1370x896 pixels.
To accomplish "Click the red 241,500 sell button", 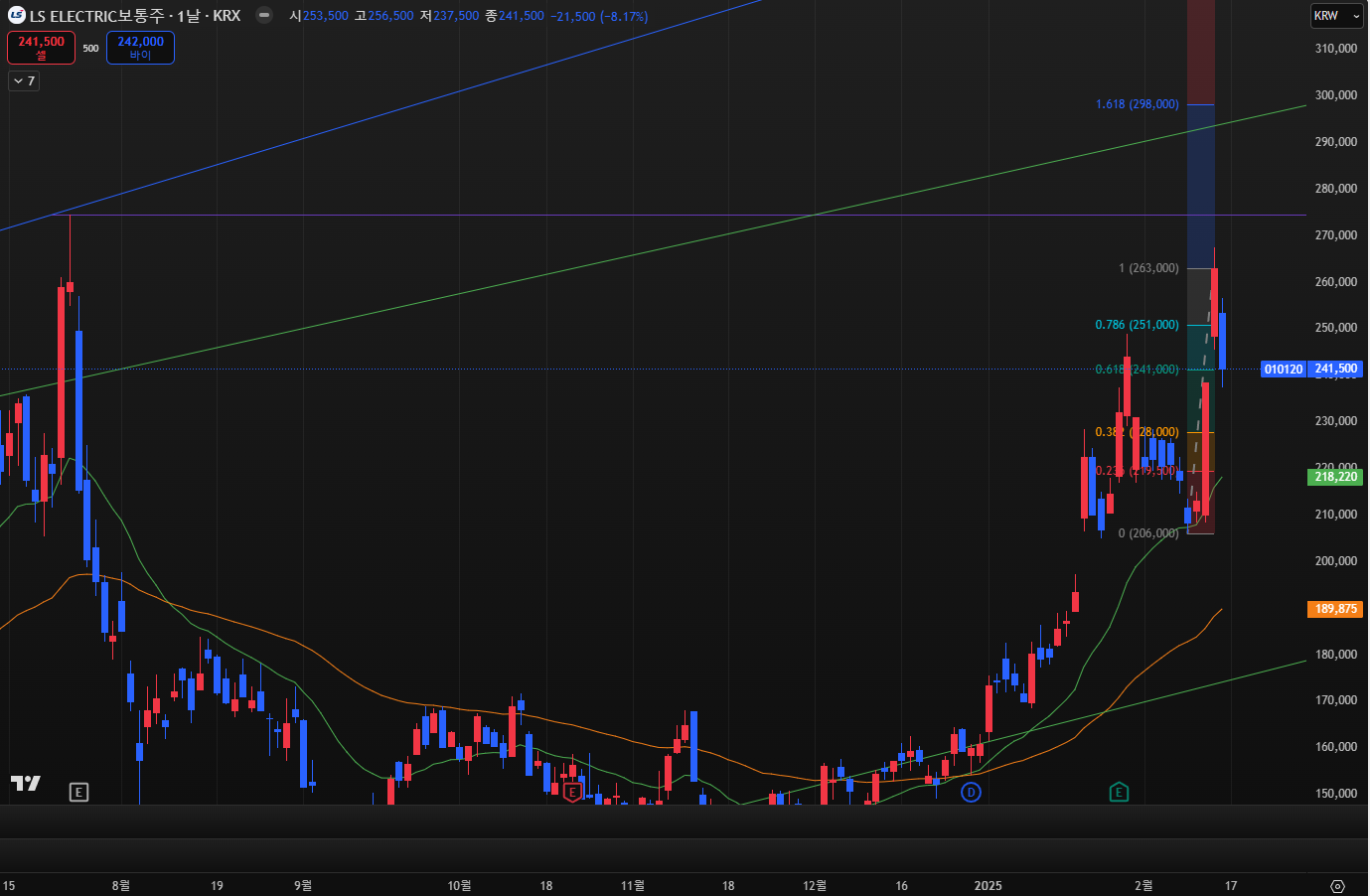I will click(x=41, y=48).
